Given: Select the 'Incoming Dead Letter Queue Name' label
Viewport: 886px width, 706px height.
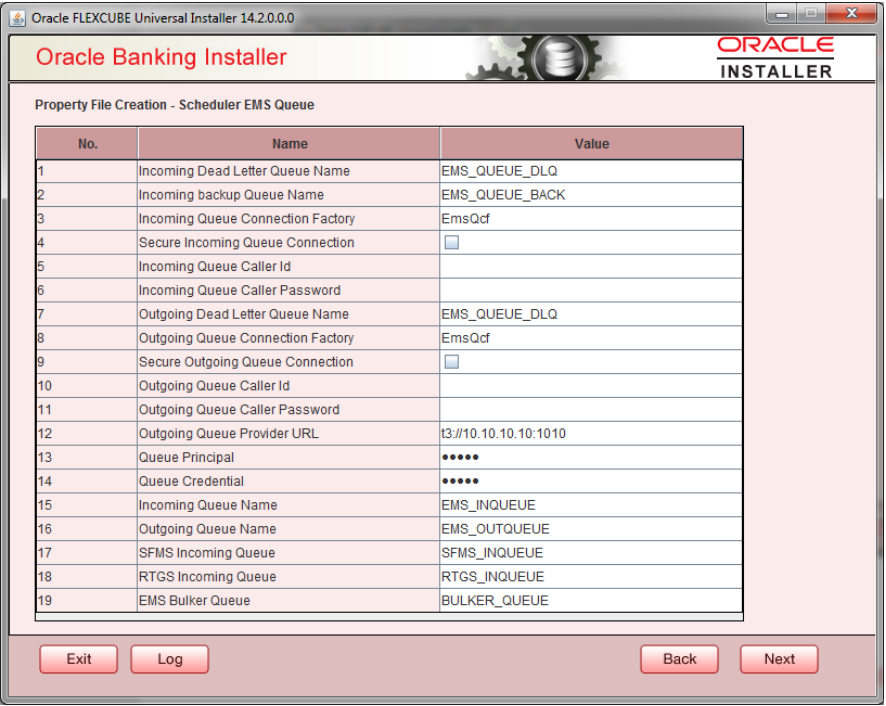Looking at the screenshot, I should click(x=244, y=171).
